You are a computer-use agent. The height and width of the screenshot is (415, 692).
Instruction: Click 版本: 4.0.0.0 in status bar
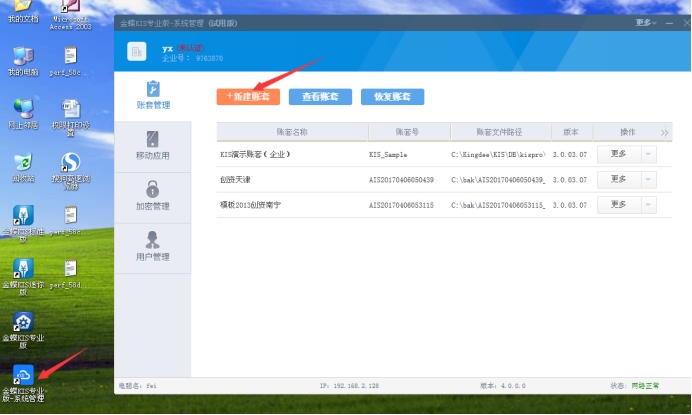coord(503,386)
